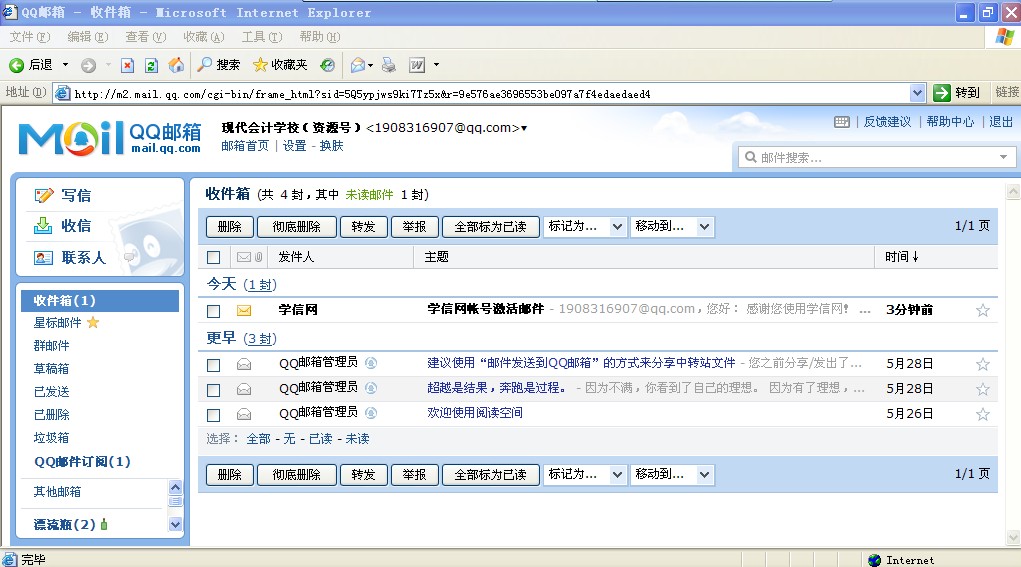
Task: Star the 建议使用邮件发送到QQ邮箱 message
Action: pyautogui.click(x=983, y=364)
